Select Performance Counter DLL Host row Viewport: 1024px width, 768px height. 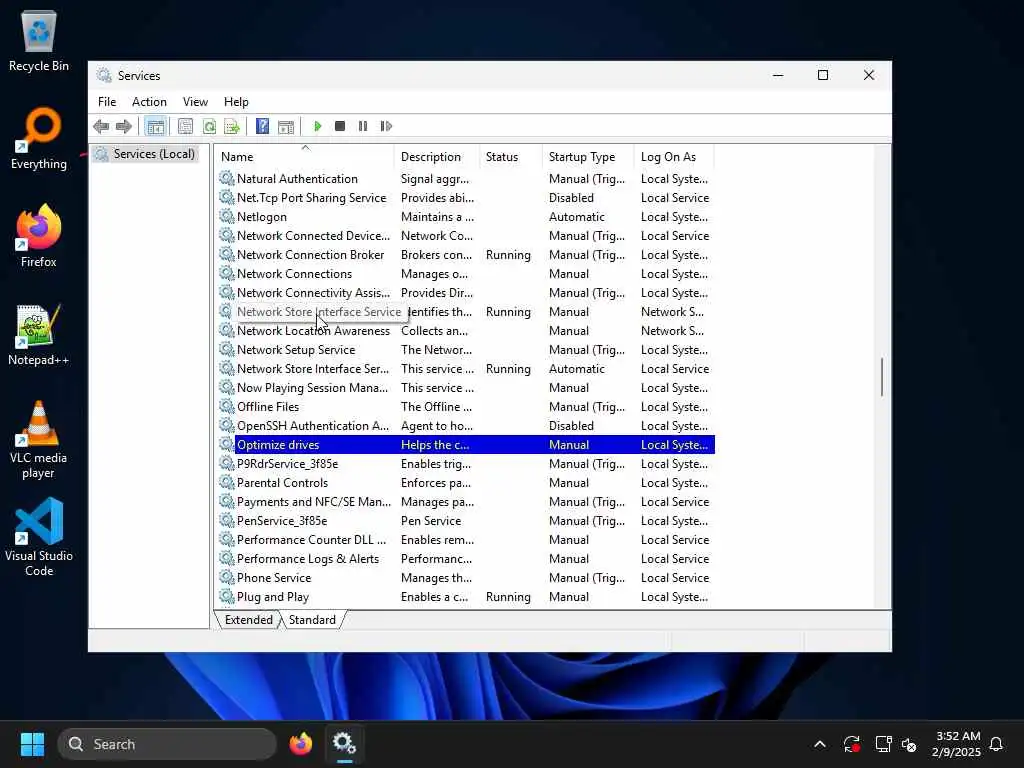click(466, 539)
